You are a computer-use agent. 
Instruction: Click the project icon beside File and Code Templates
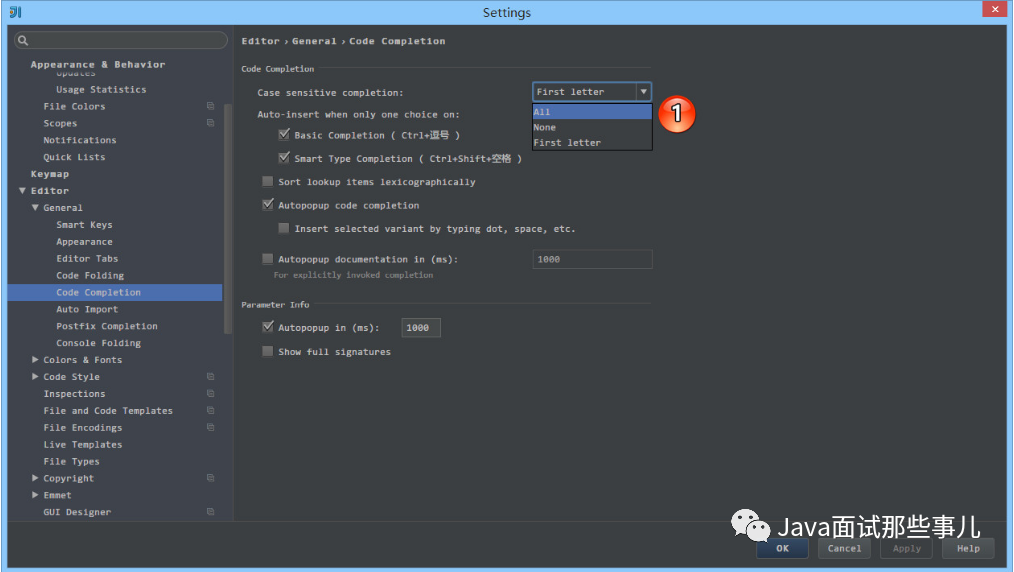(x=210, y=410)
